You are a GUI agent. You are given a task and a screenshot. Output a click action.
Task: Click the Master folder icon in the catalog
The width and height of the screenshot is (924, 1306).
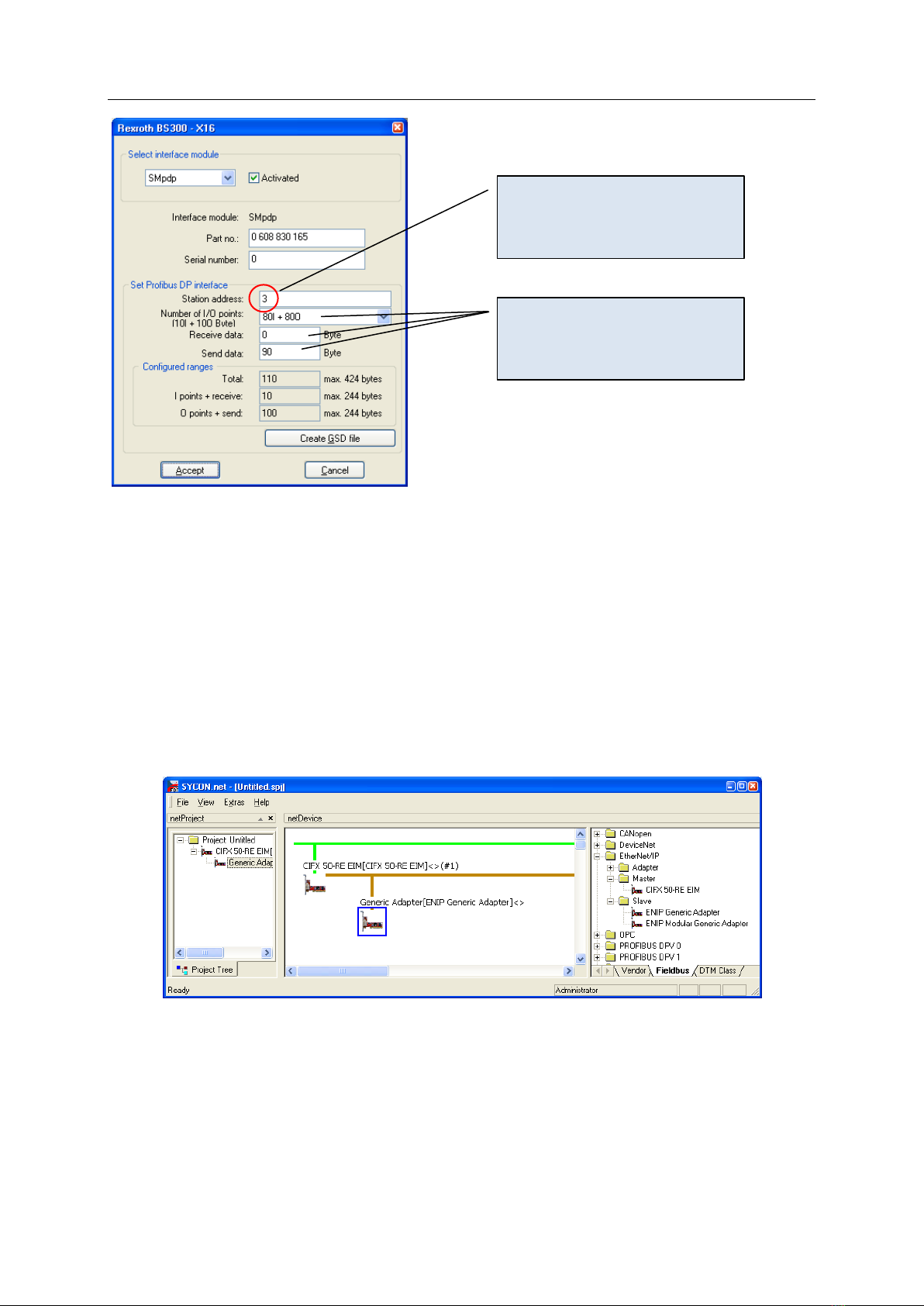click(x=624, y=879)
